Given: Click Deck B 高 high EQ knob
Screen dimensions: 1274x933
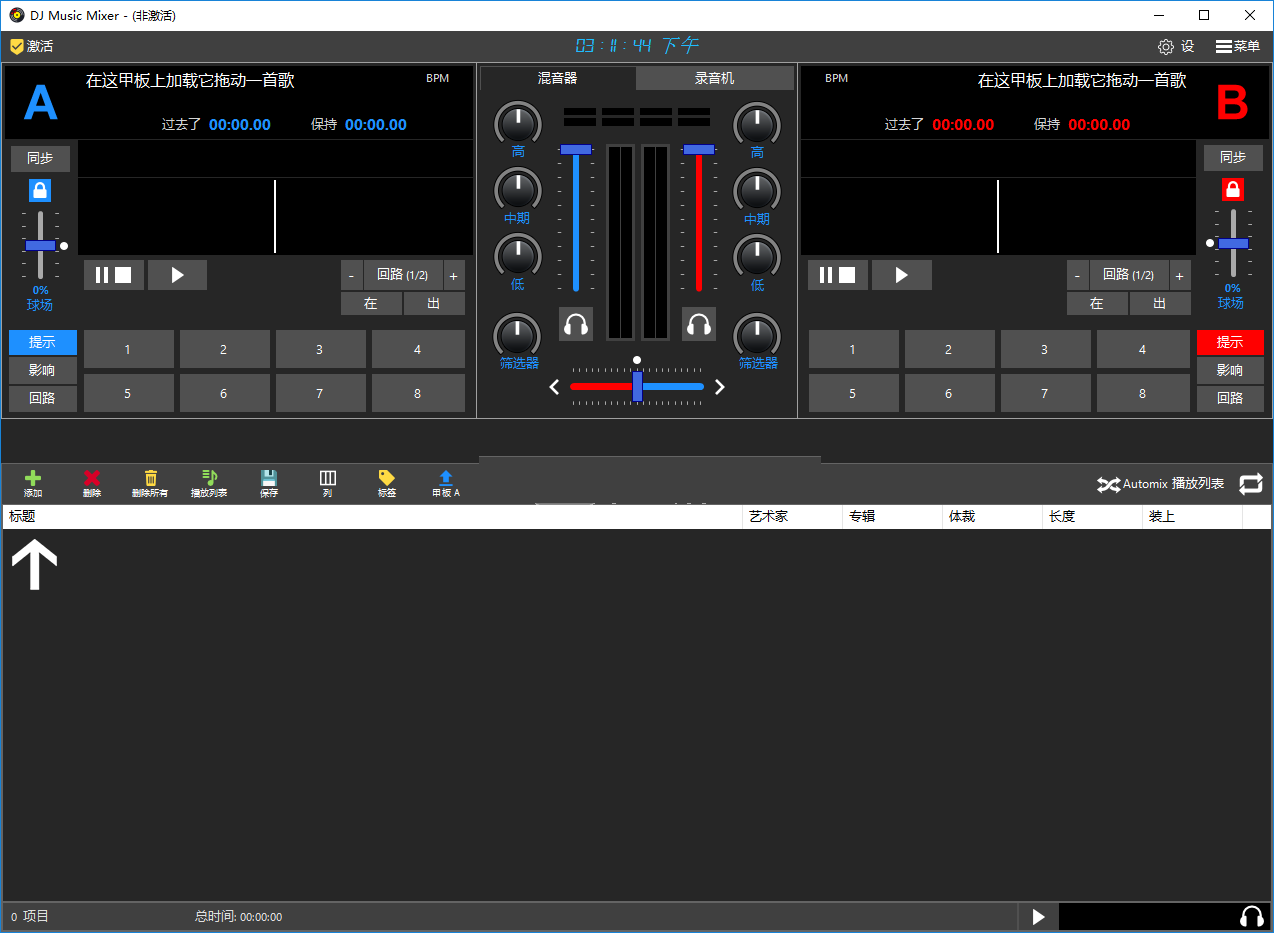Looking at the screenshot, I should pos(757,124).
